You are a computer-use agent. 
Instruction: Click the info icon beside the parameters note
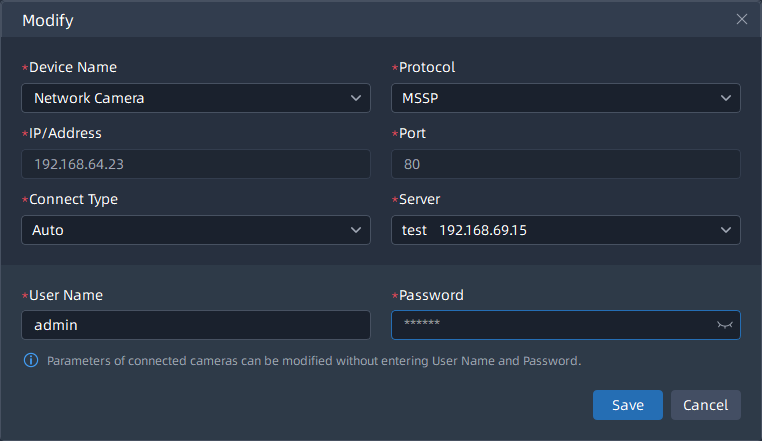(30, 360)
